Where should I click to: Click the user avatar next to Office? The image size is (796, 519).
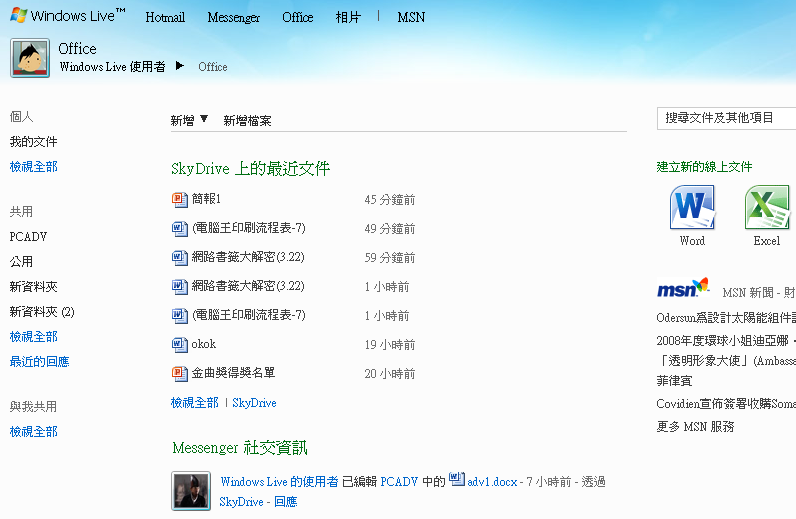[x=30, y=58]
